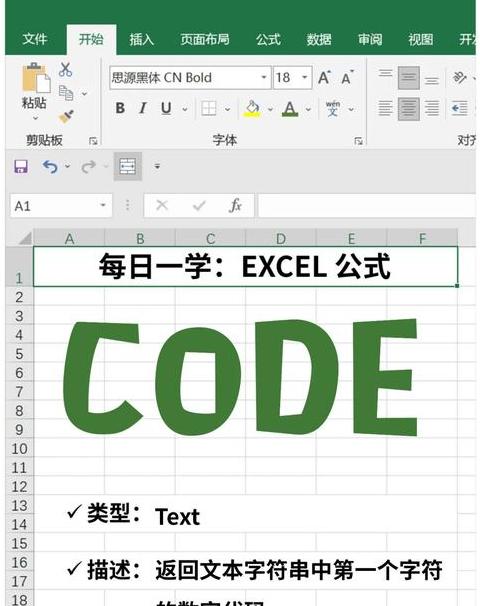Open the font color dropdown arrow
The height and width of the screenshot is (606, 480).
point(308,109)
